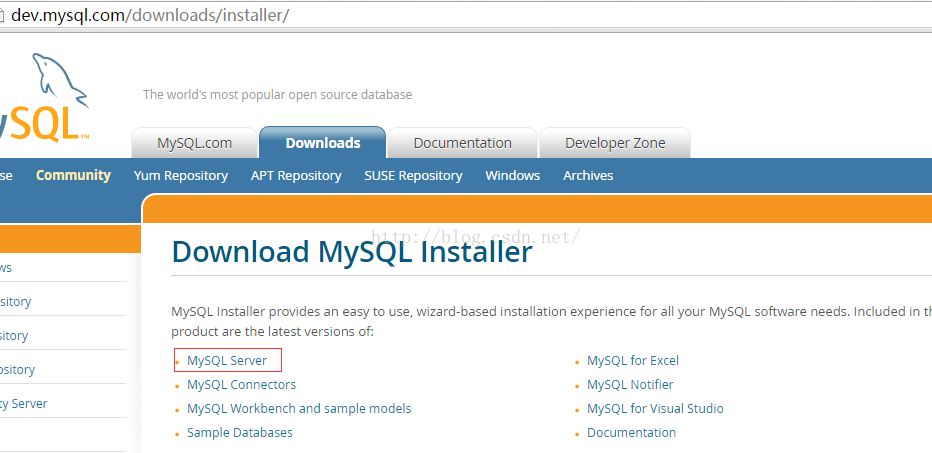The image size is (932, 453).
Task: Open the MySQL for Excel link
Action: (632, 360)
